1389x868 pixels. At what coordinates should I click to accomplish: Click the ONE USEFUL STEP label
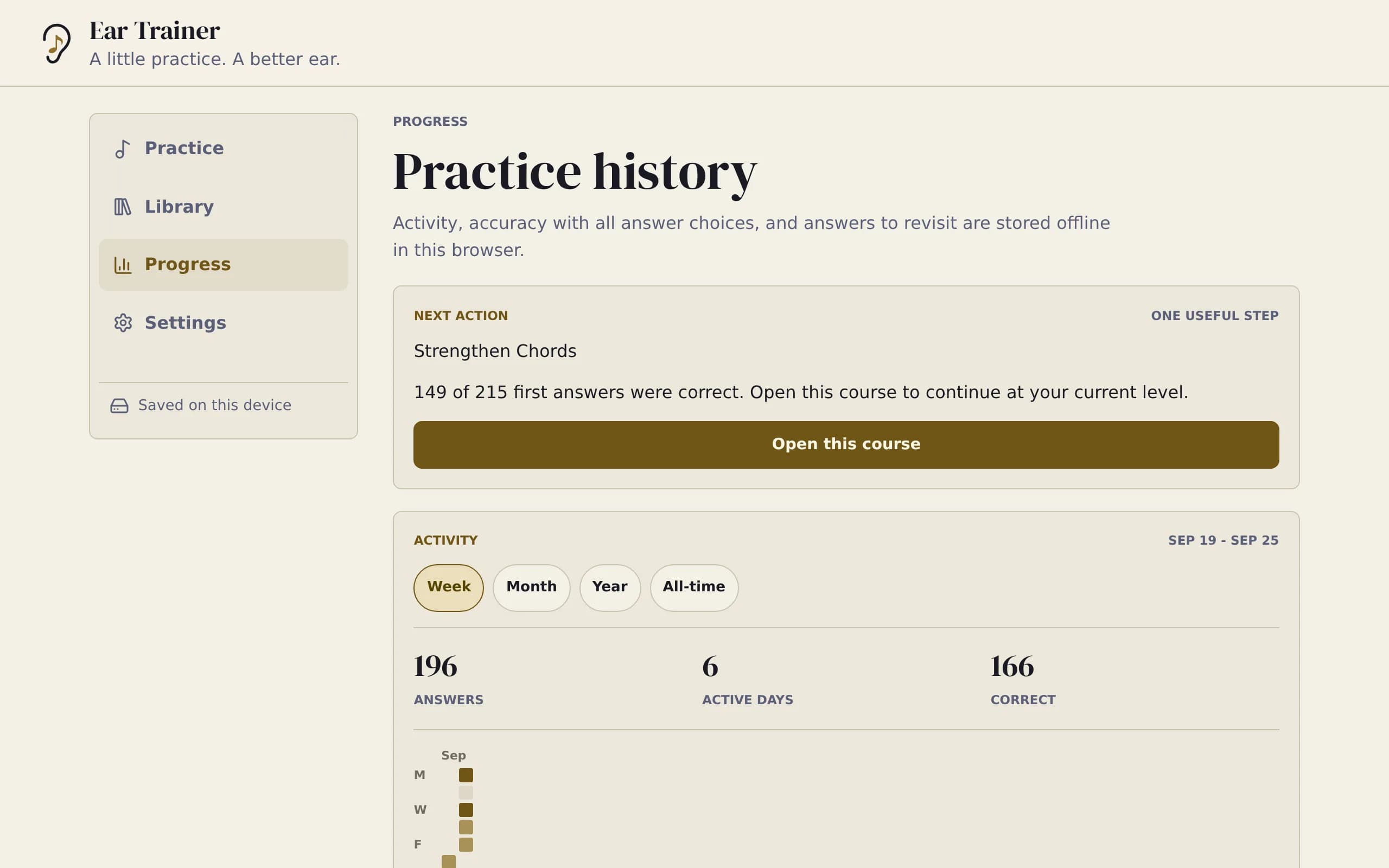pos(1214,316)
